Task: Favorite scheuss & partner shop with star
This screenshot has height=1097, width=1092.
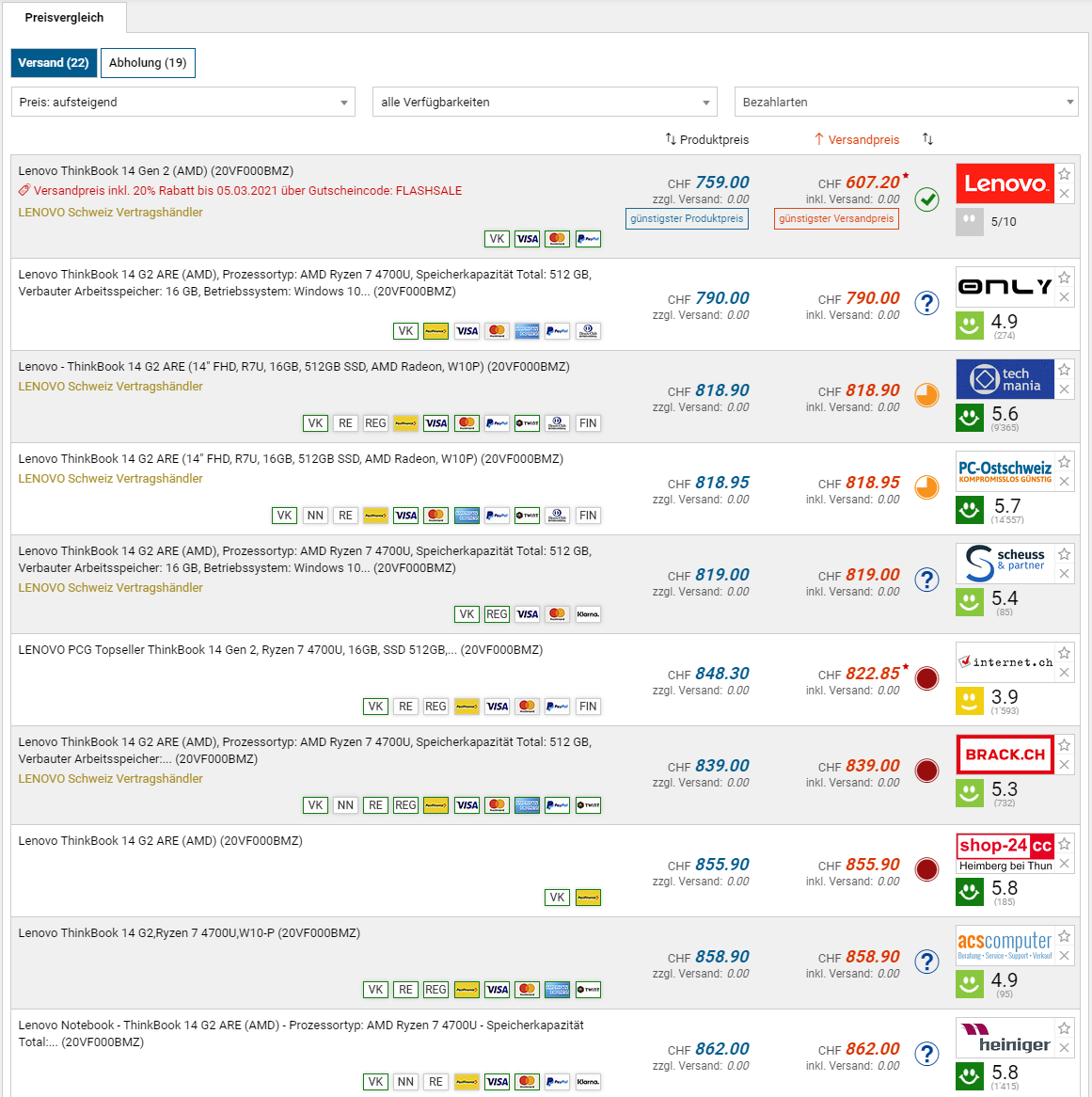Action: 1064,554
